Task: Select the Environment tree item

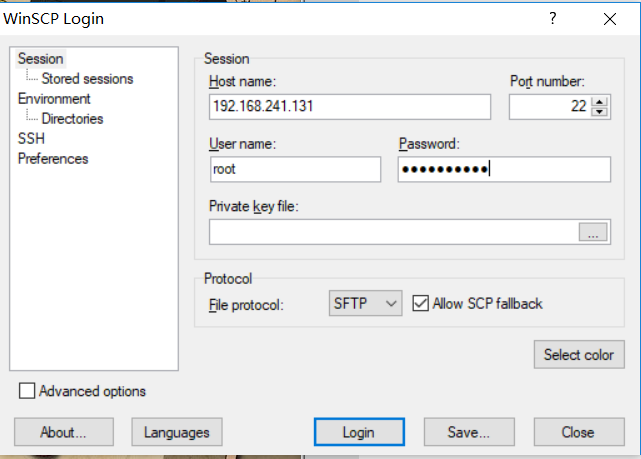Action: pos(54,99)
